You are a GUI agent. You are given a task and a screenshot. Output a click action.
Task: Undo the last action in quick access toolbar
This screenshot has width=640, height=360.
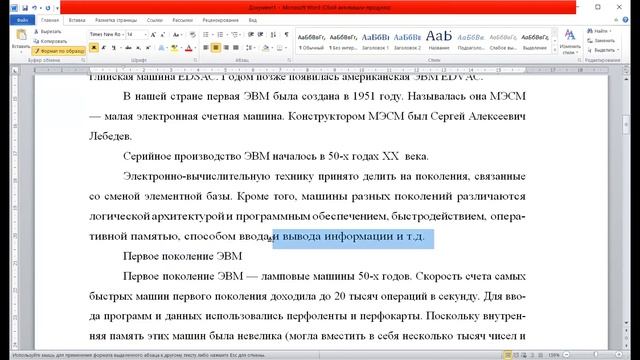coord(35,8)
